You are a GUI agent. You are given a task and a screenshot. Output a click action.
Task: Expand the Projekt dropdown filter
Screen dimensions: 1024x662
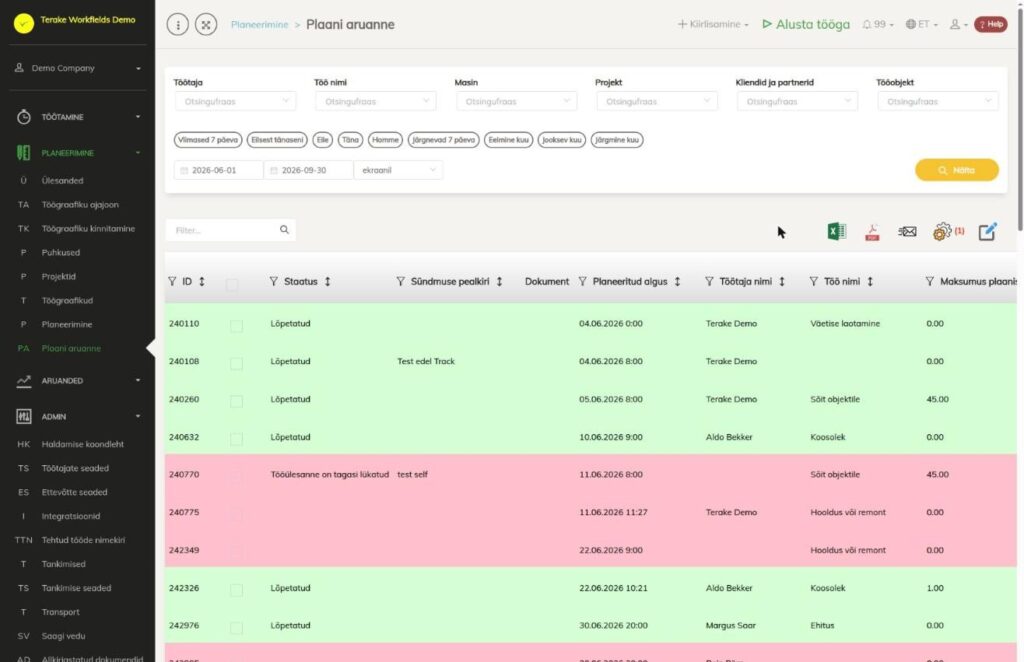click(657, 101)
